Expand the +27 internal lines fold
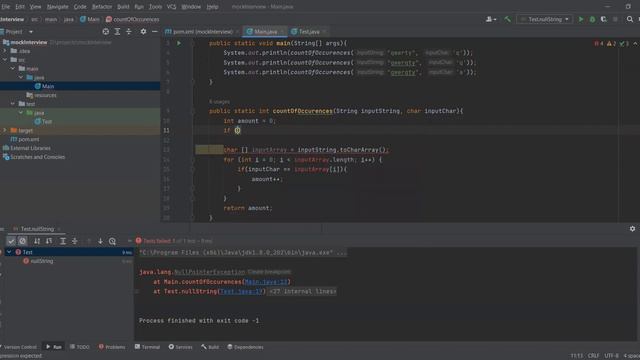Screen dimensions: 640x360 click(x=302, y=291)
